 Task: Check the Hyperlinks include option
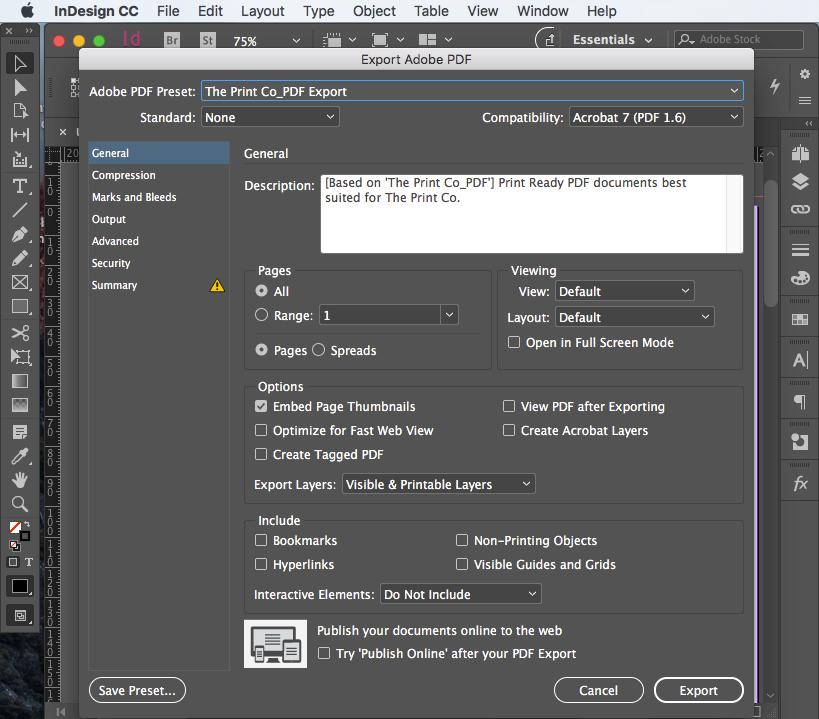(x=261, y=564)
